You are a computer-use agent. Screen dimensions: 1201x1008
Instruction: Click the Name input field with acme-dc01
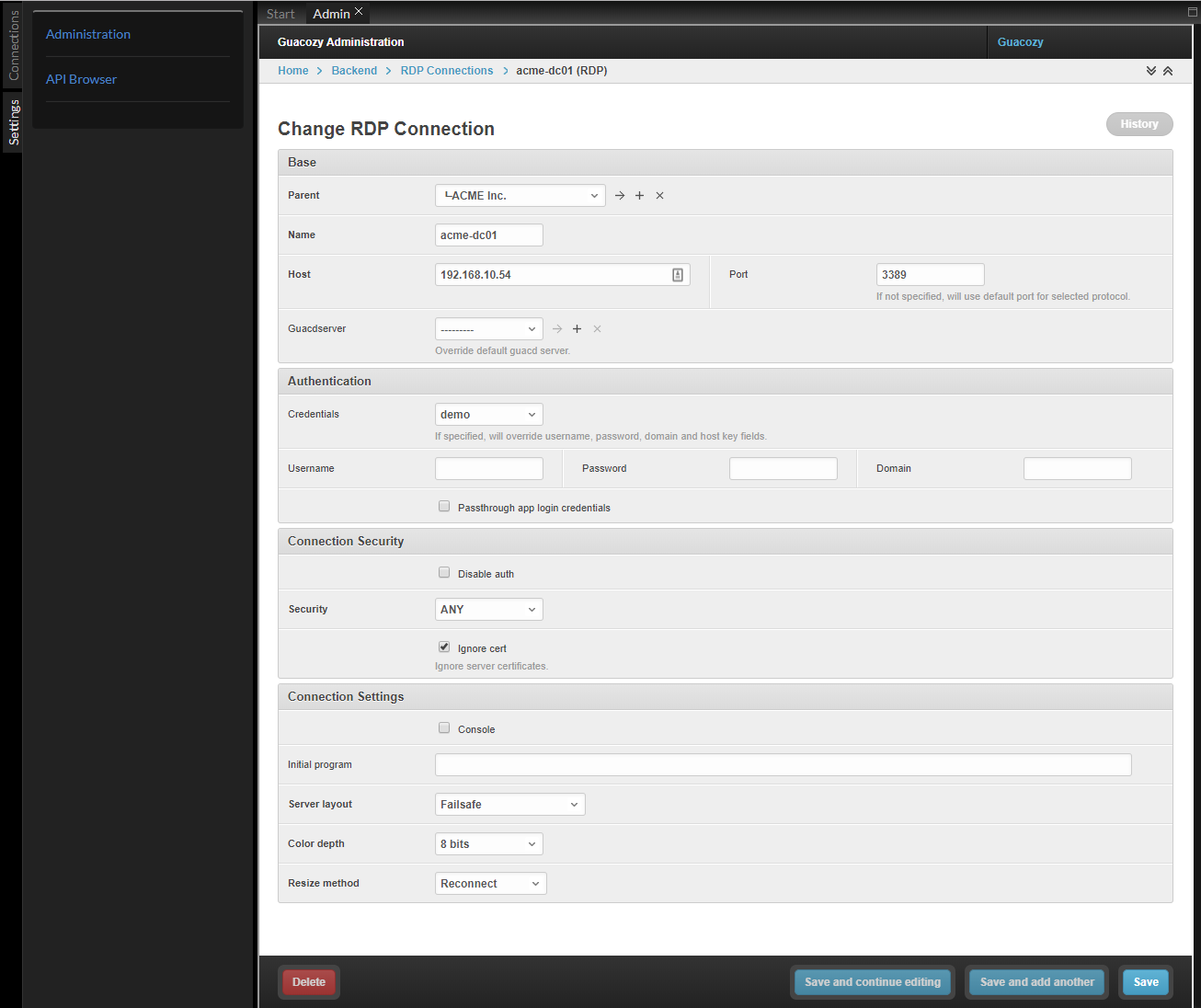[x=489, y=235]
